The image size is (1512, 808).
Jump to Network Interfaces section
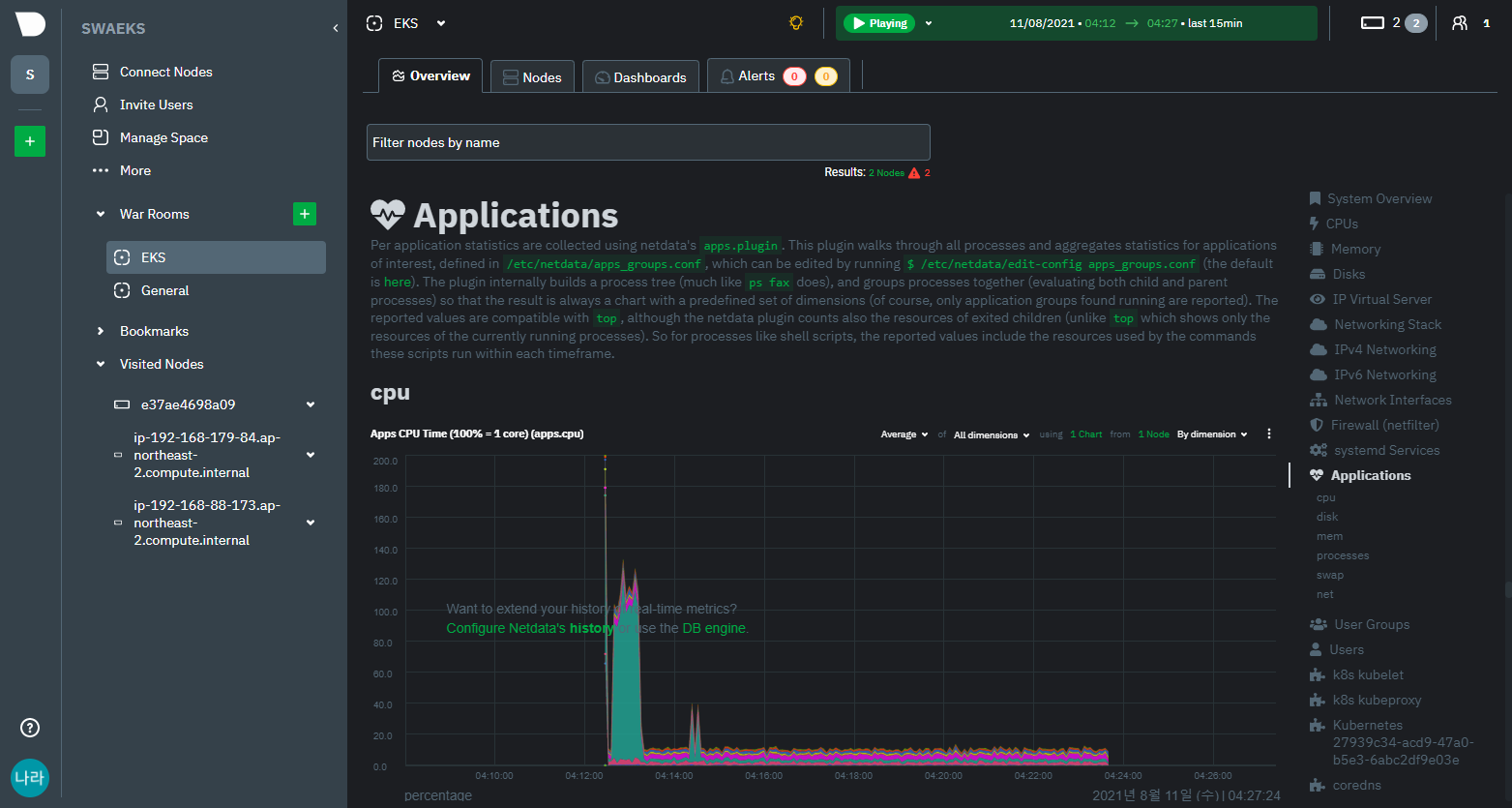tap(1393, 400)
